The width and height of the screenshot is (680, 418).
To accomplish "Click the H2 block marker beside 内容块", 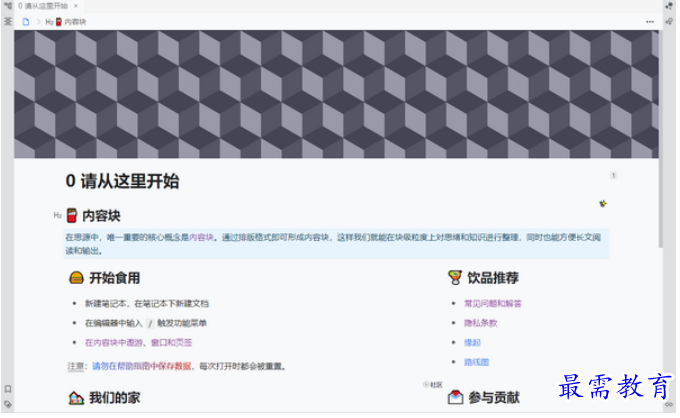I will (x=58, y=216).
